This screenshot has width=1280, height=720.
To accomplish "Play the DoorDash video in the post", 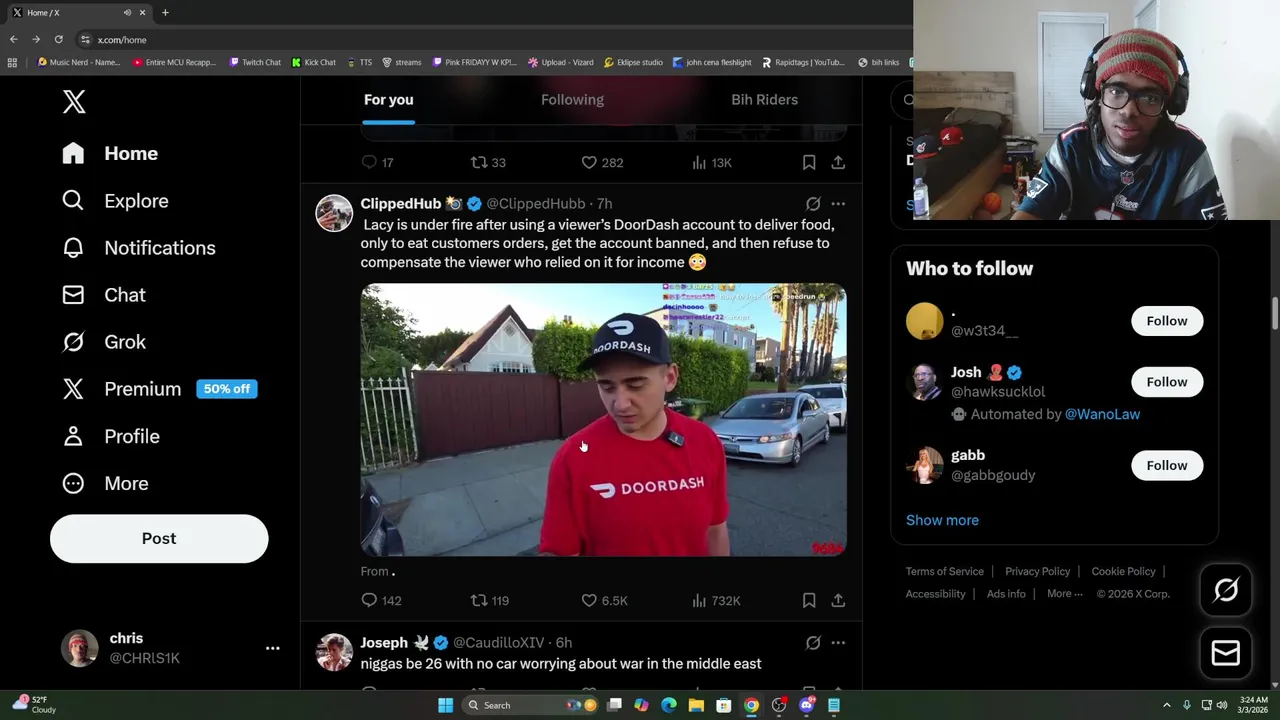I will click(x=603, y=420).
